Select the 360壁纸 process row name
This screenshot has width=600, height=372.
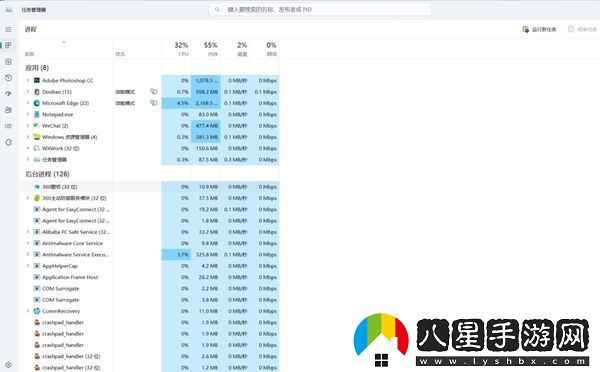pyautogui.click(x=59, y=187)
